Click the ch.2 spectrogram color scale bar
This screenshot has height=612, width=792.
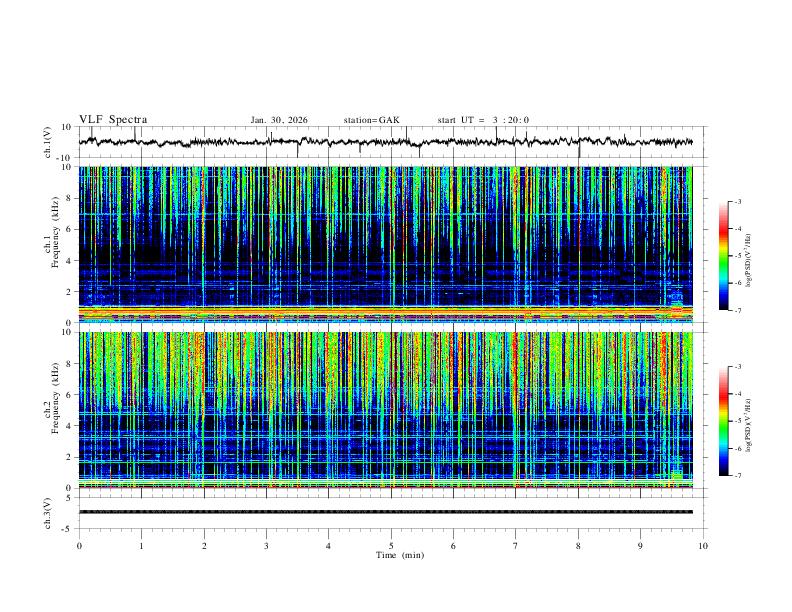click(x=724, y=421)
